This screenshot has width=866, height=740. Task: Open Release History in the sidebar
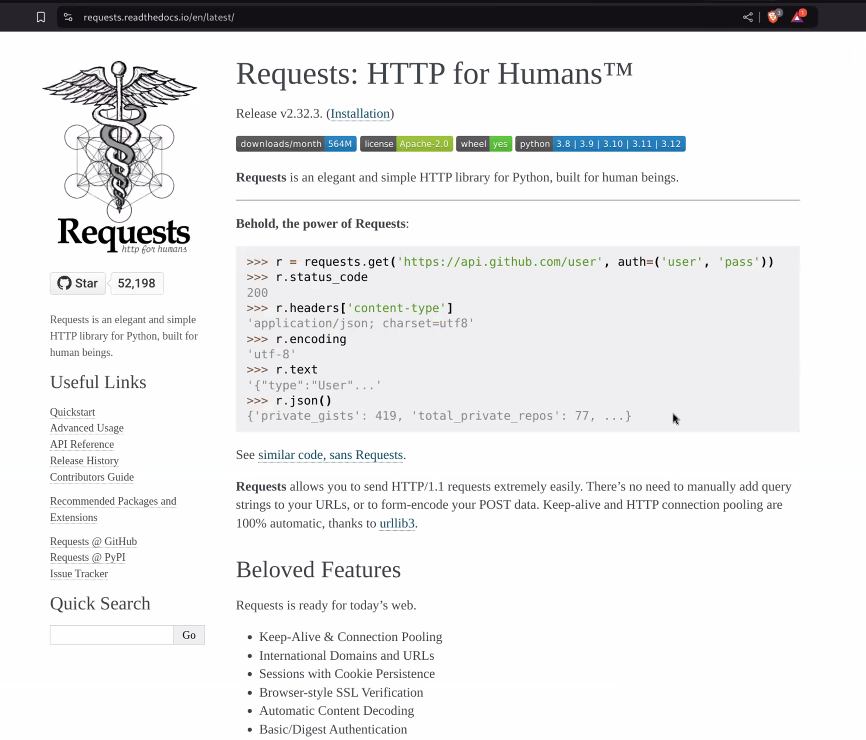85,461
